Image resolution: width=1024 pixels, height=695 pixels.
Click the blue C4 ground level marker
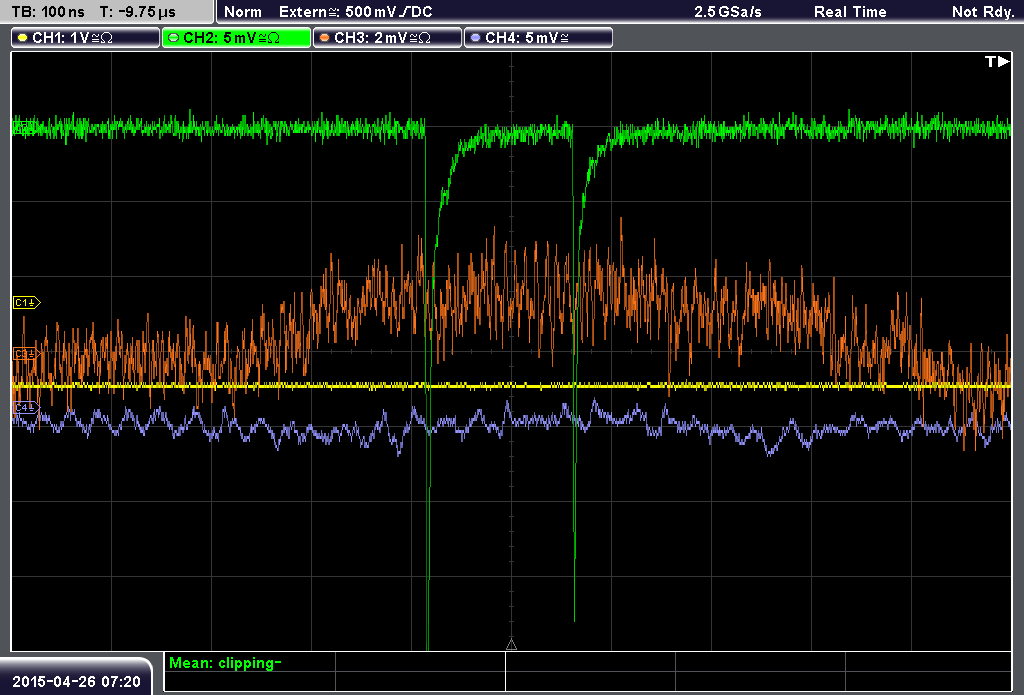coord(26,408)
